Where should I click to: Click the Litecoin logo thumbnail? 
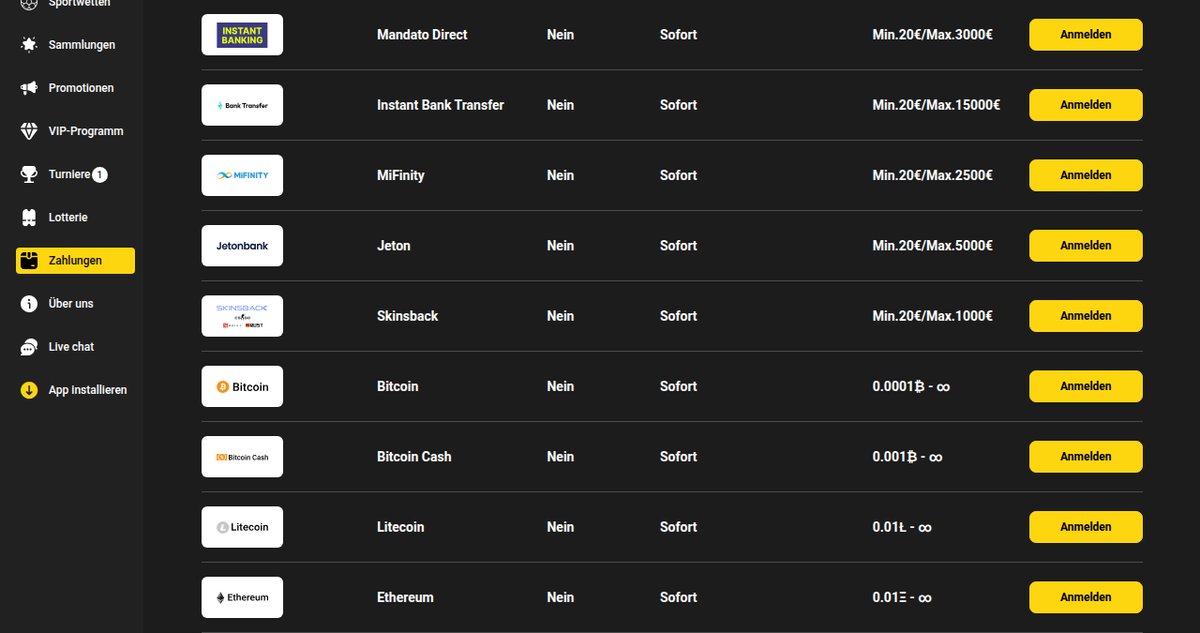[x=242, y=527]
